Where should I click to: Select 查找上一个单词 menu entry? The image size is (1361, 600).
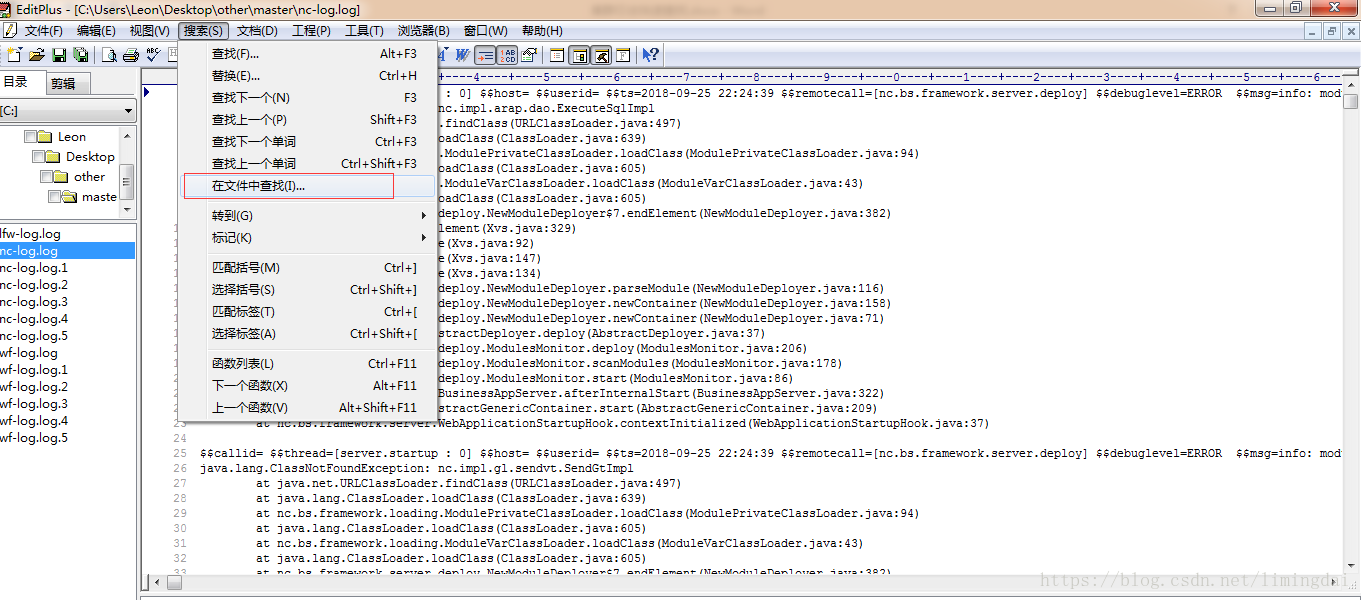coord(307,164)
